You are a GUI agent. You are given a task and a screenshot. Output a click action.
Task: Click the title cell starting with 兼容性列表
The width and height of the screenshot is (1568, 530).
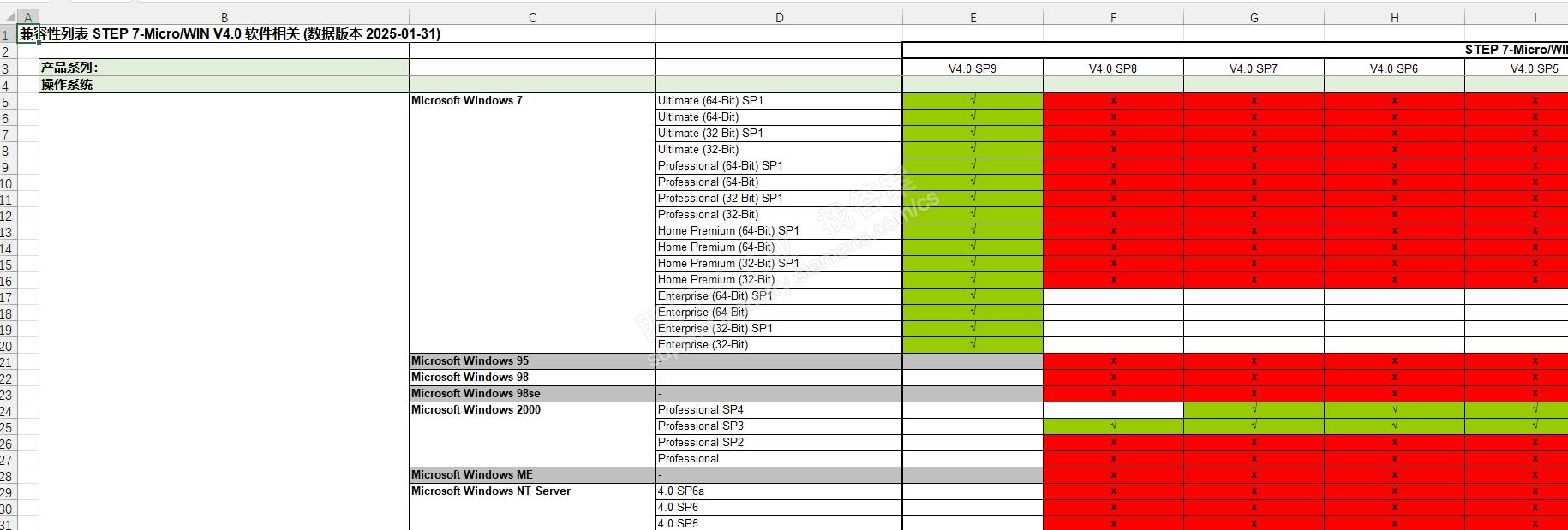click(230, 33)
